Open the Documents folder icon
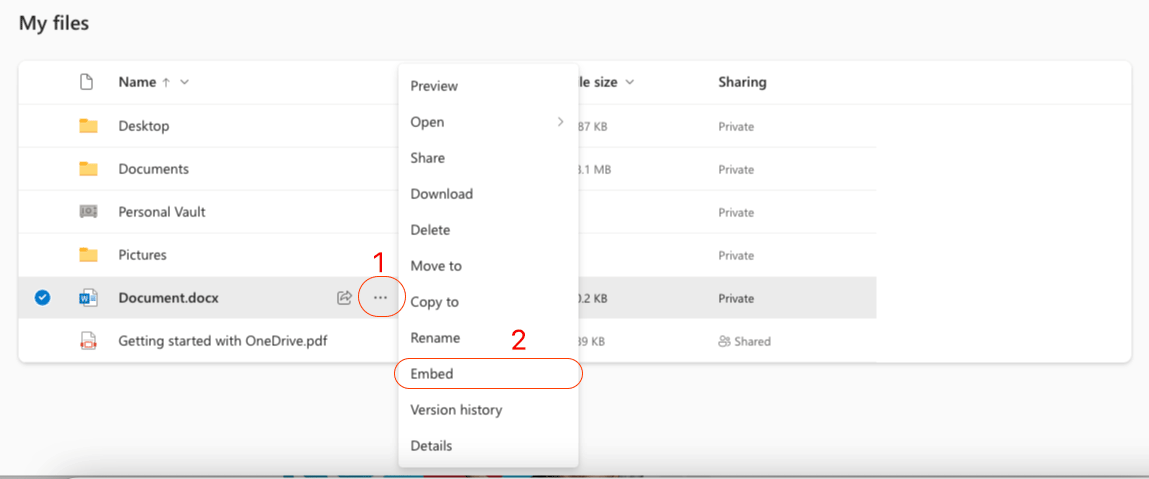 click(89, 169)
